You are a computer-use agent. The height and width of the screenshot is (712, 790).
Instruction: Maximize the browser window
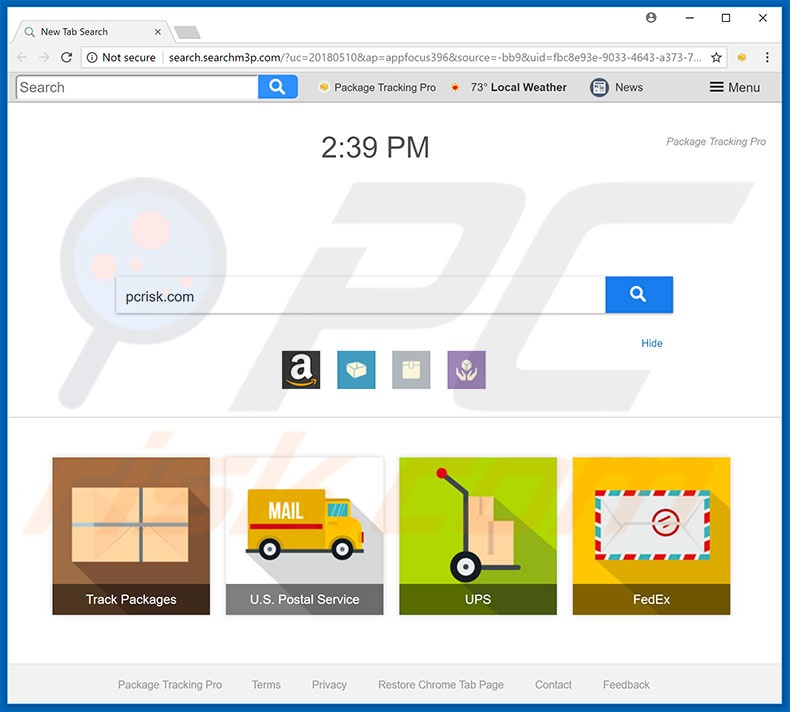(726, 18)
